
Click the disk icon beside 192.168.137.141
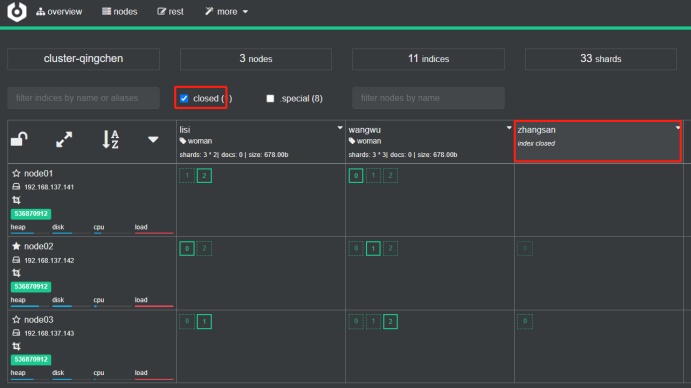click(x=16, y=187)
